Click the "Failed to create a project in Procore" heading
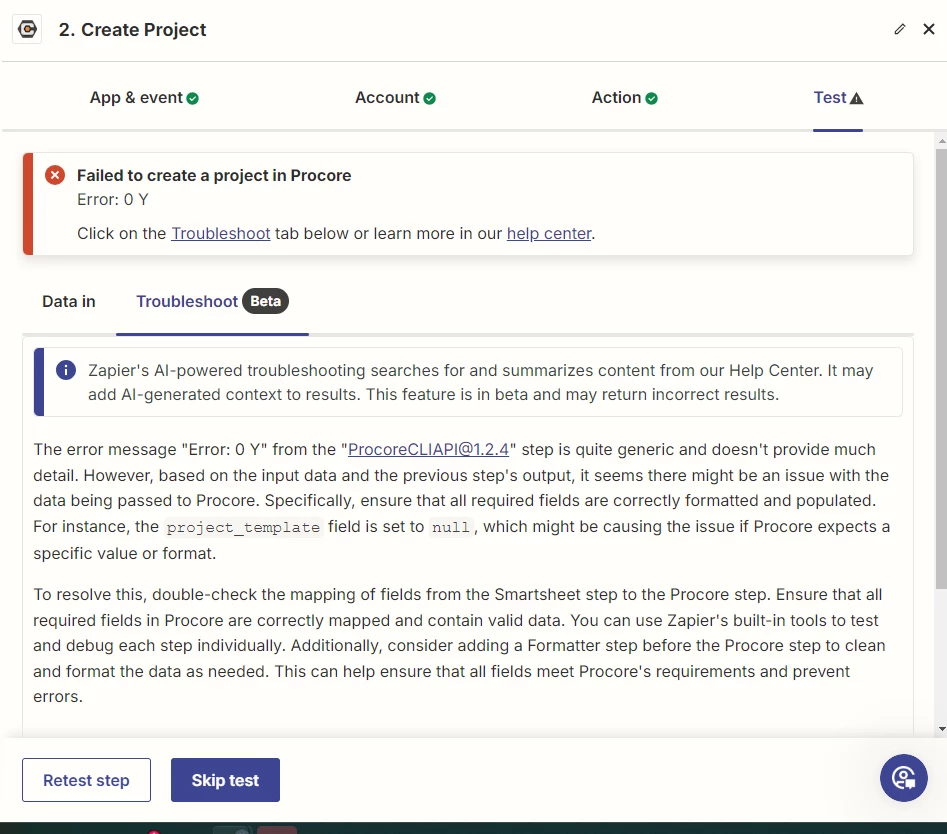 (214, 176)
